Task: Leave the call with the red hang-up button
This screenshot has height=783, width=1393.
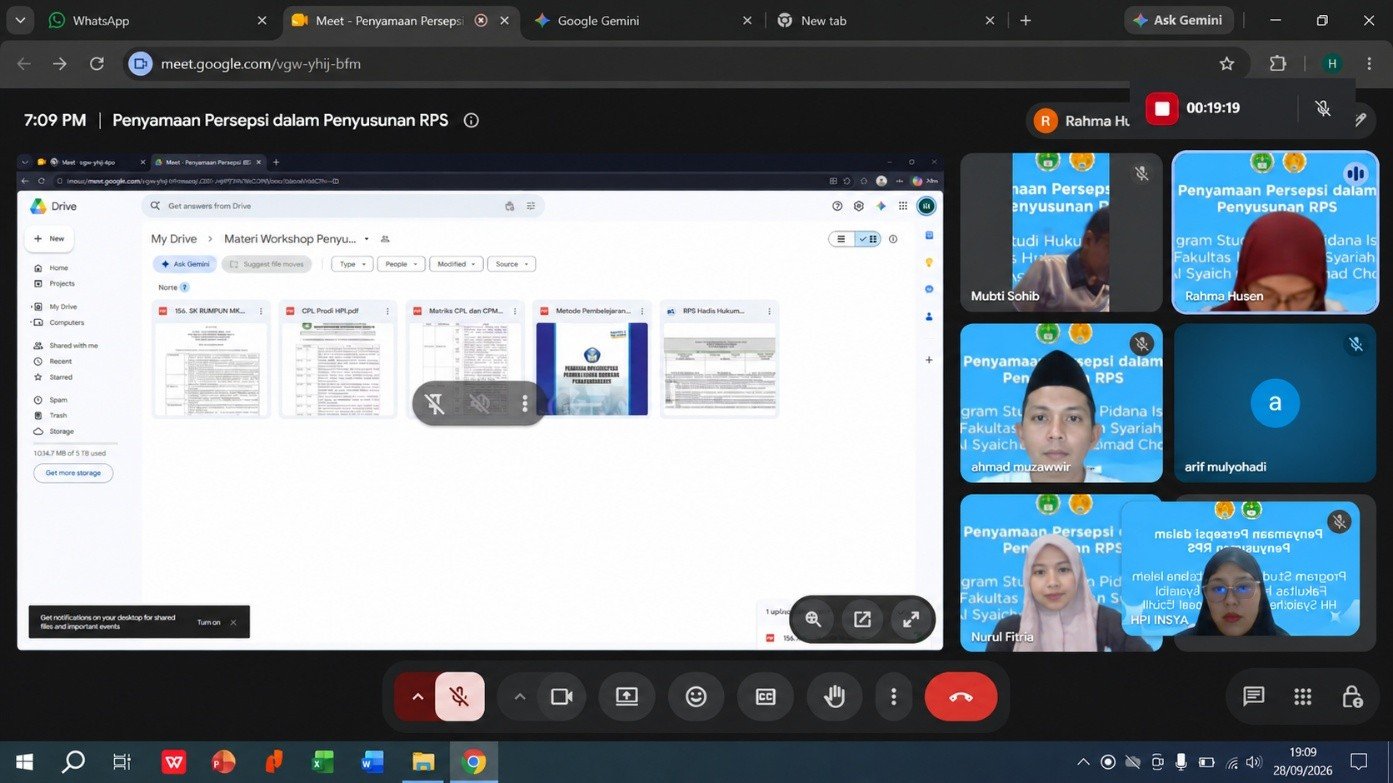Action: [961, 697]
